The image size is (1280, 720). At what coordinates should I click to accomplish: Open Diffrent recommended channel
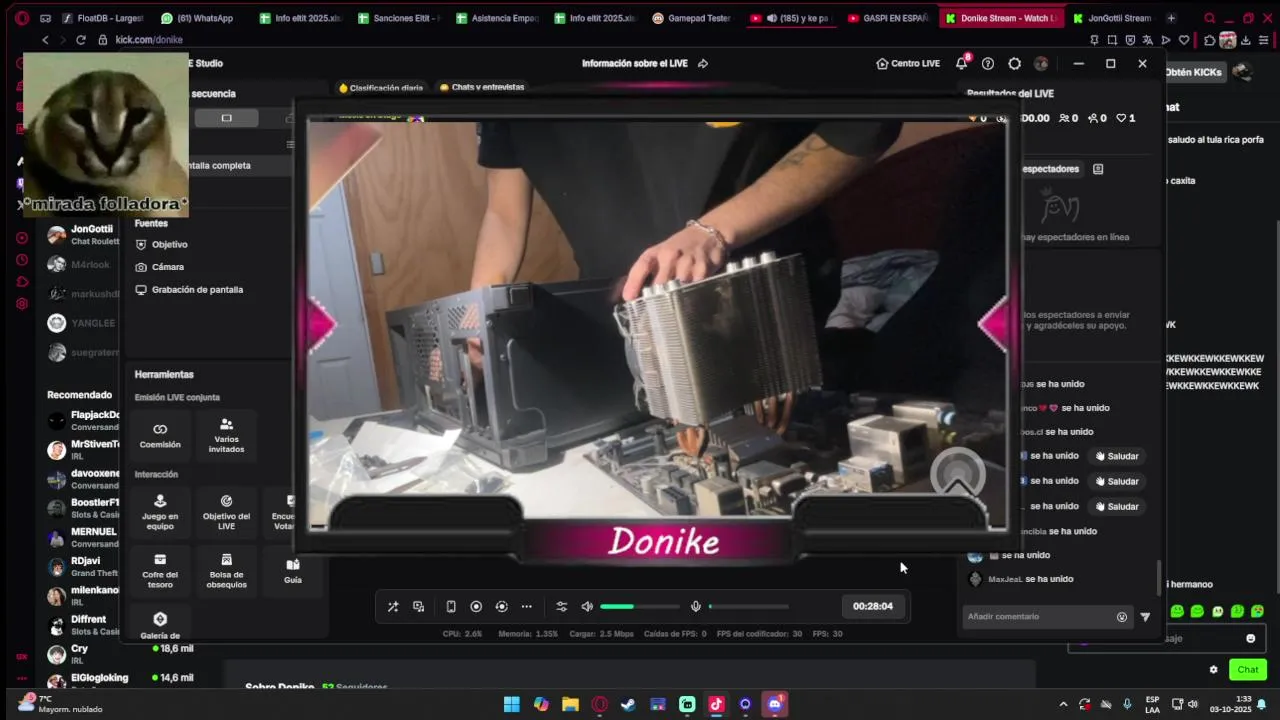tap(83, 625)
